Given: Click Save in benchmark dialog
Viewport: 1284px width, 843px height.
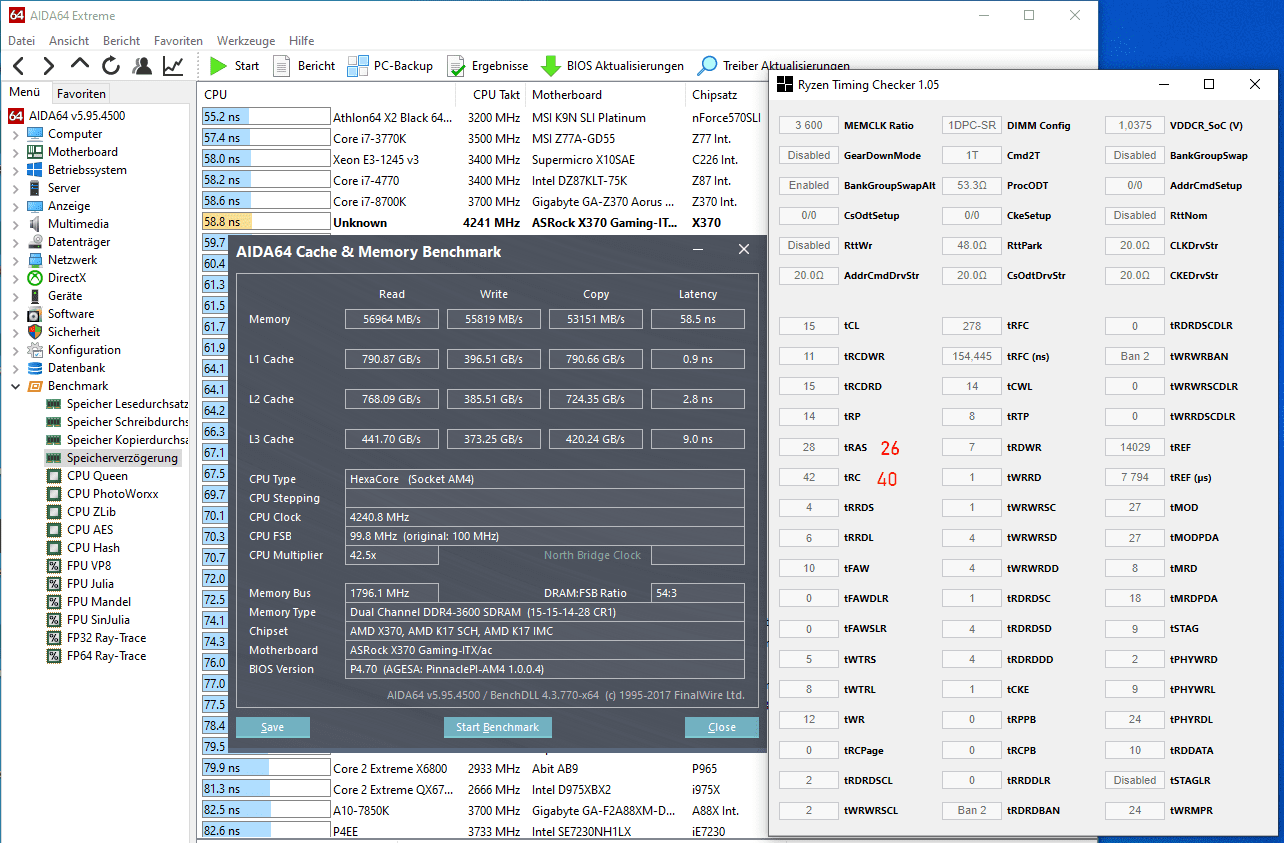Looking at the screenshot, I should 272,727.
